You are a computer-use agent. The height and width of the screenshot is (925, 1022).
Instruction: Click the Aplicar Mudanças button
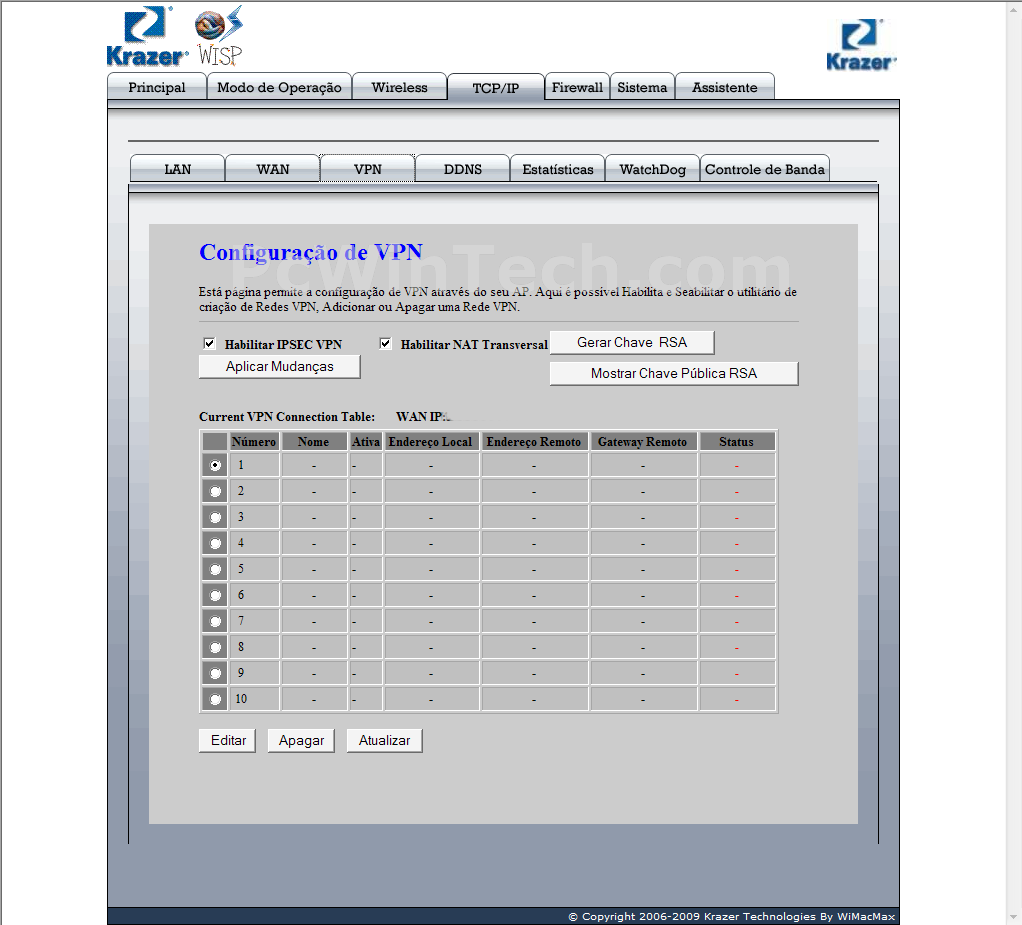(279, 366)
